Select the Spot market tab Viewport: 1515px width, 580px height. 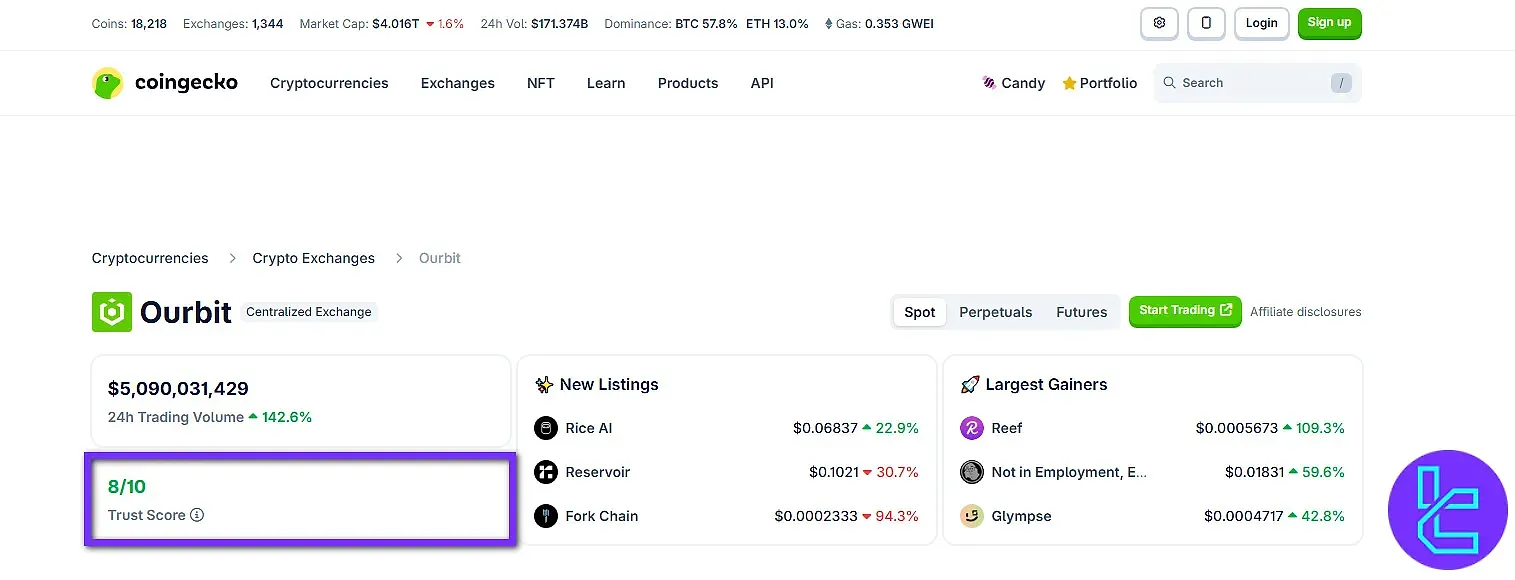pyautogui.click(x=919, y=312)
